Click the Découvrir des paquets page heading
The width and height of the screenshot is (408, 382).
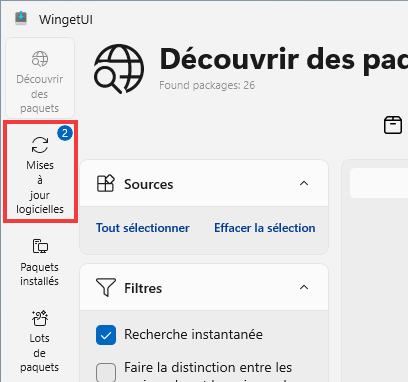pyautogui.click(x=284, y=60)
